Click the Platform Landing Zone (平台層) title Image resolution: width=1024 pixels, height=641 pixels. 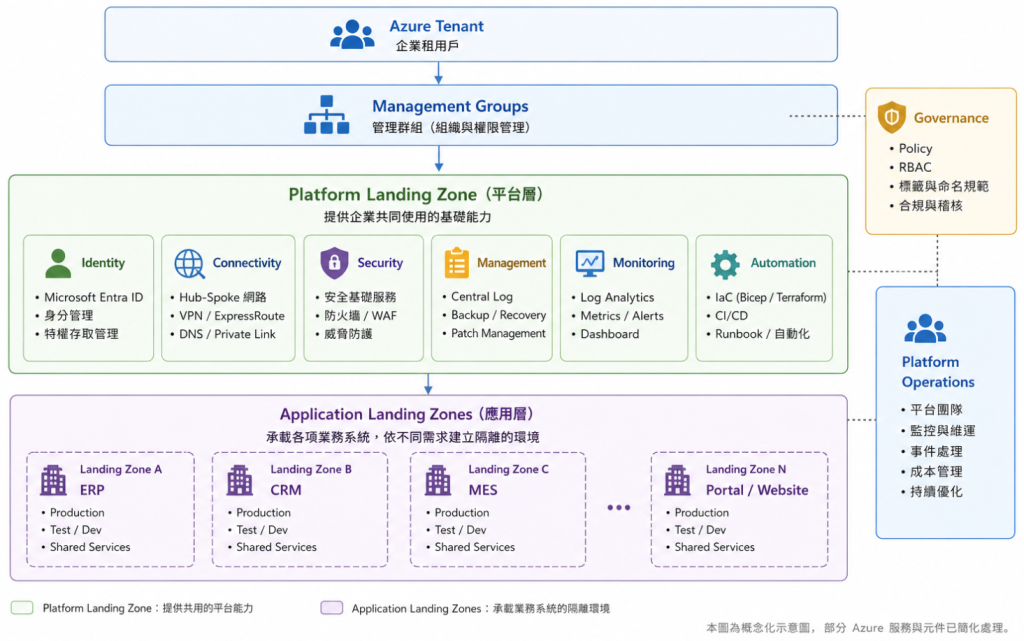point(418,195)
